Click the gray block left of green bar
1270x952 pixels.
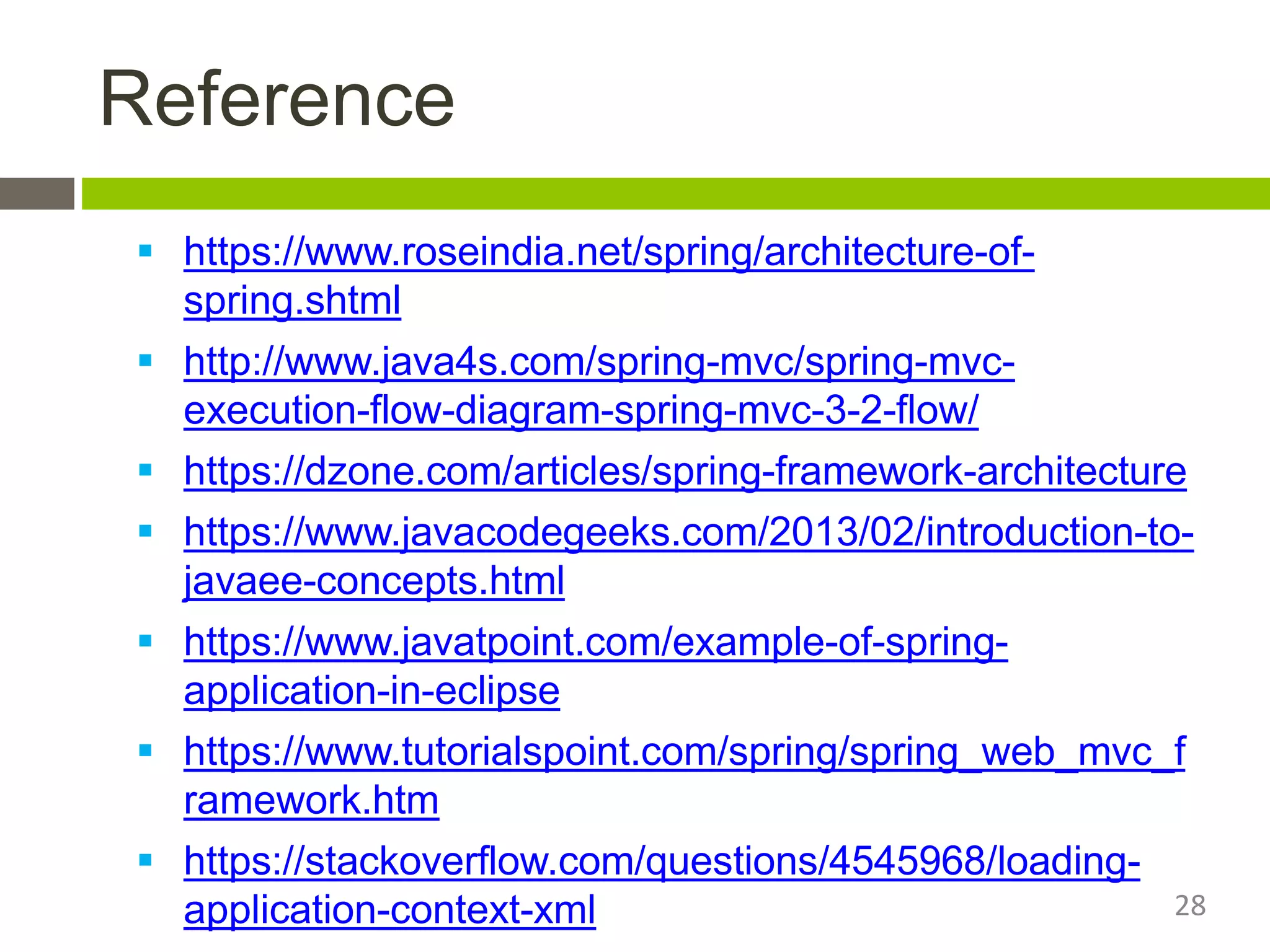click(x=37, y=193)
